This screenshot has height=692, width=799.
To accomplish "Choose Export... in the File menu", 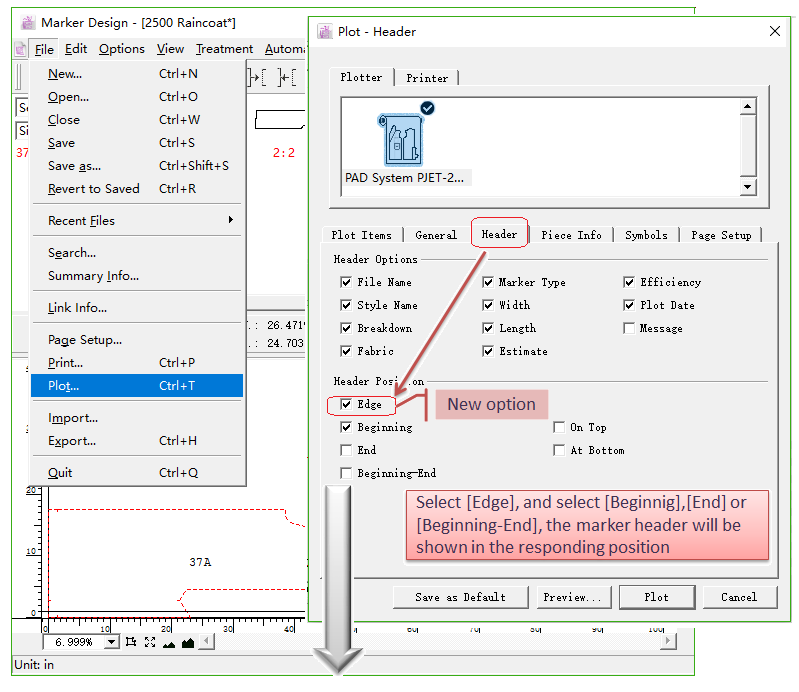I will (137, 441).
